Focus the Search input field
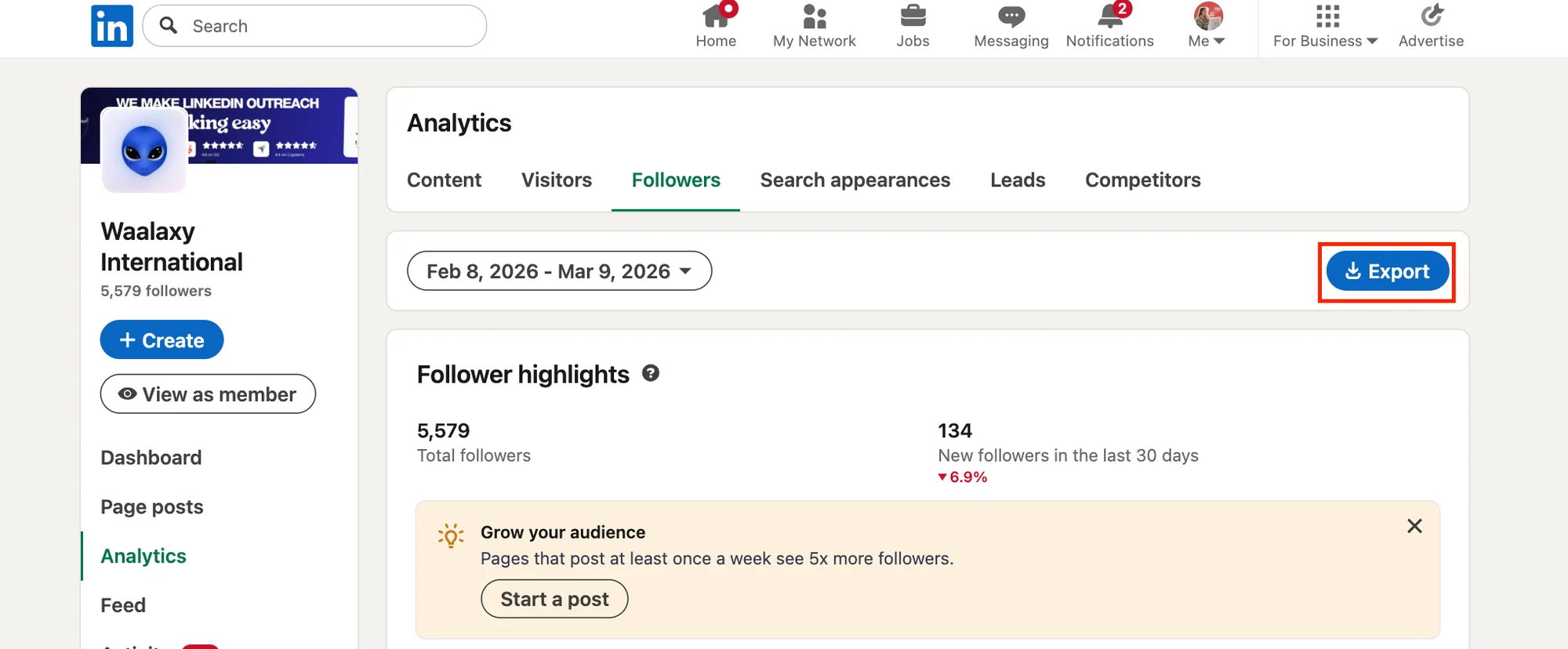The width and height of the screenshot is (1568, 649). [314, 26]
